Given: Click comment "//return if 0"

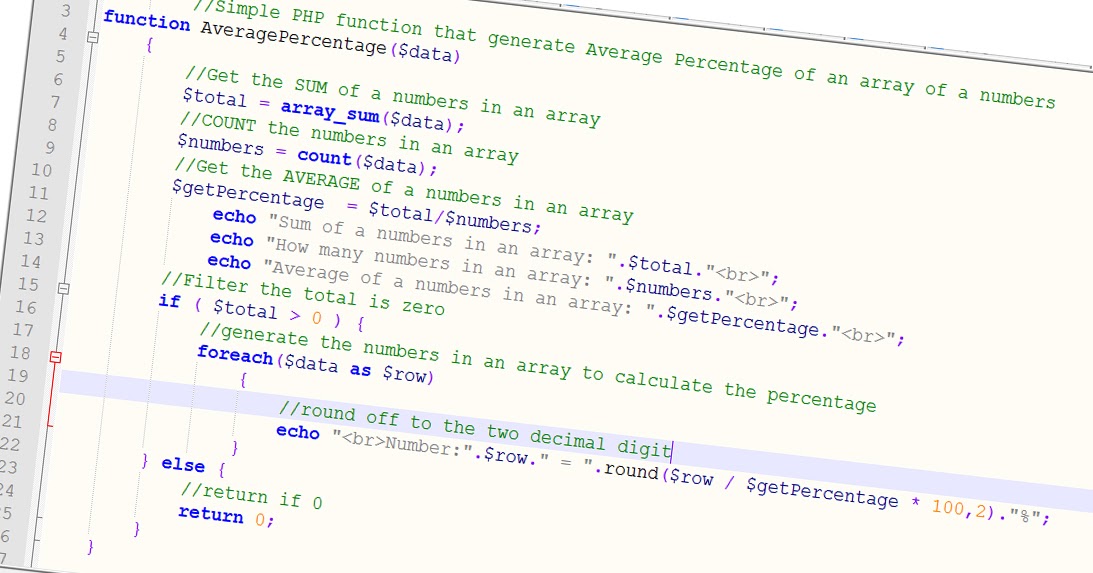Looking at the screenshot, I should (252, 495).
